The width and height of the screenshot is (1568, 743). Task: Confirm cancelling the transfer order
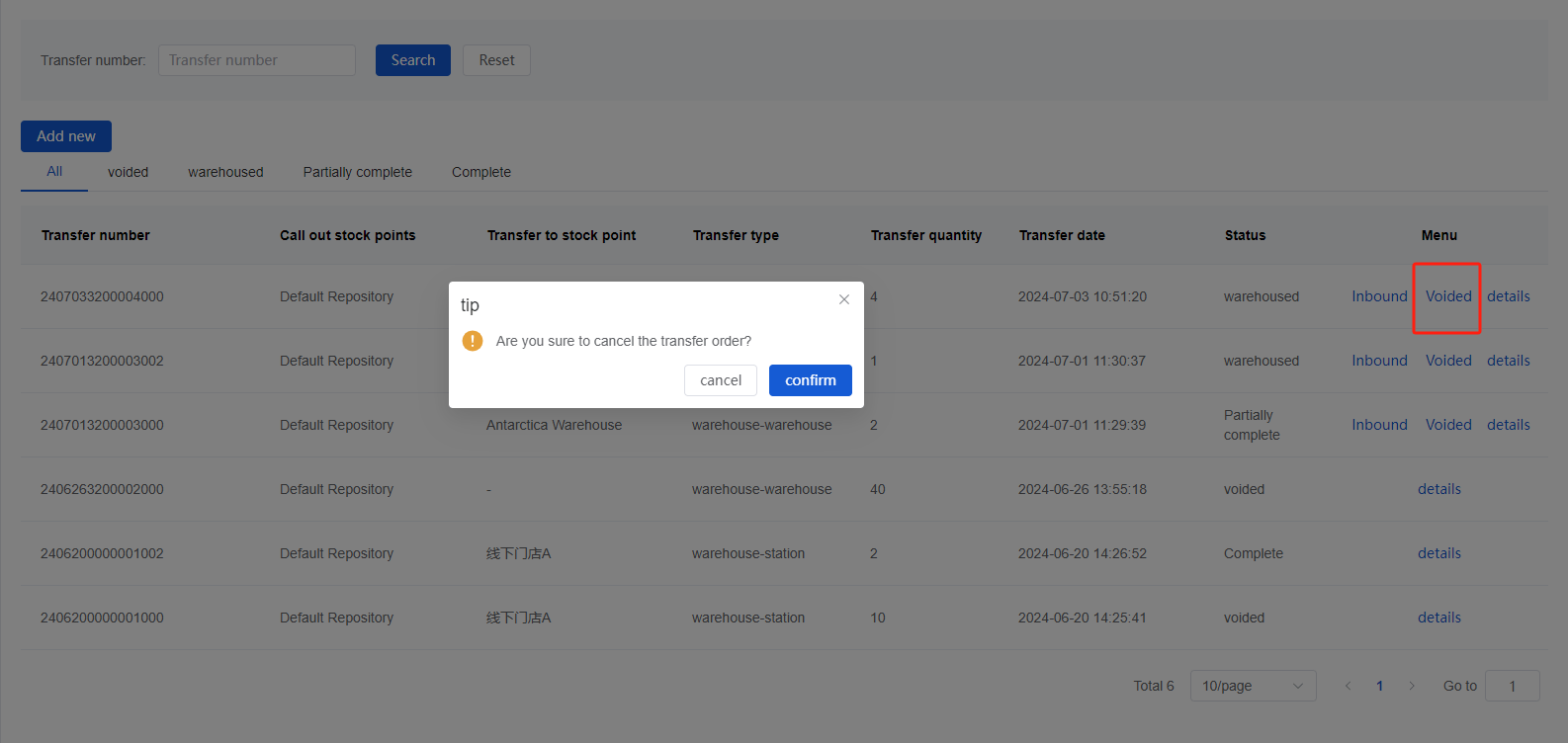coord(811,380)
